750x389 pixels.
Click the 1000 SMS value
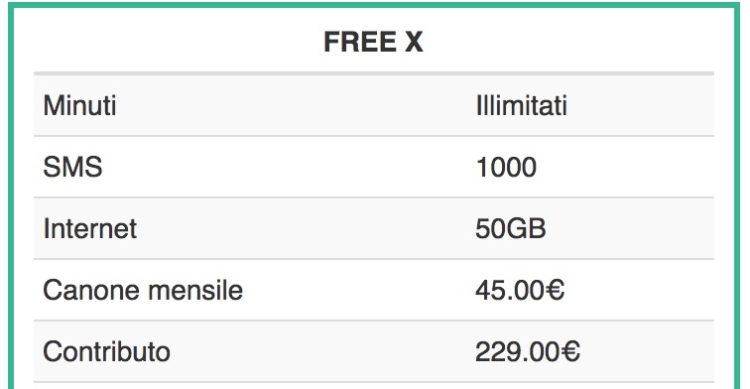(x=506, y=167)
